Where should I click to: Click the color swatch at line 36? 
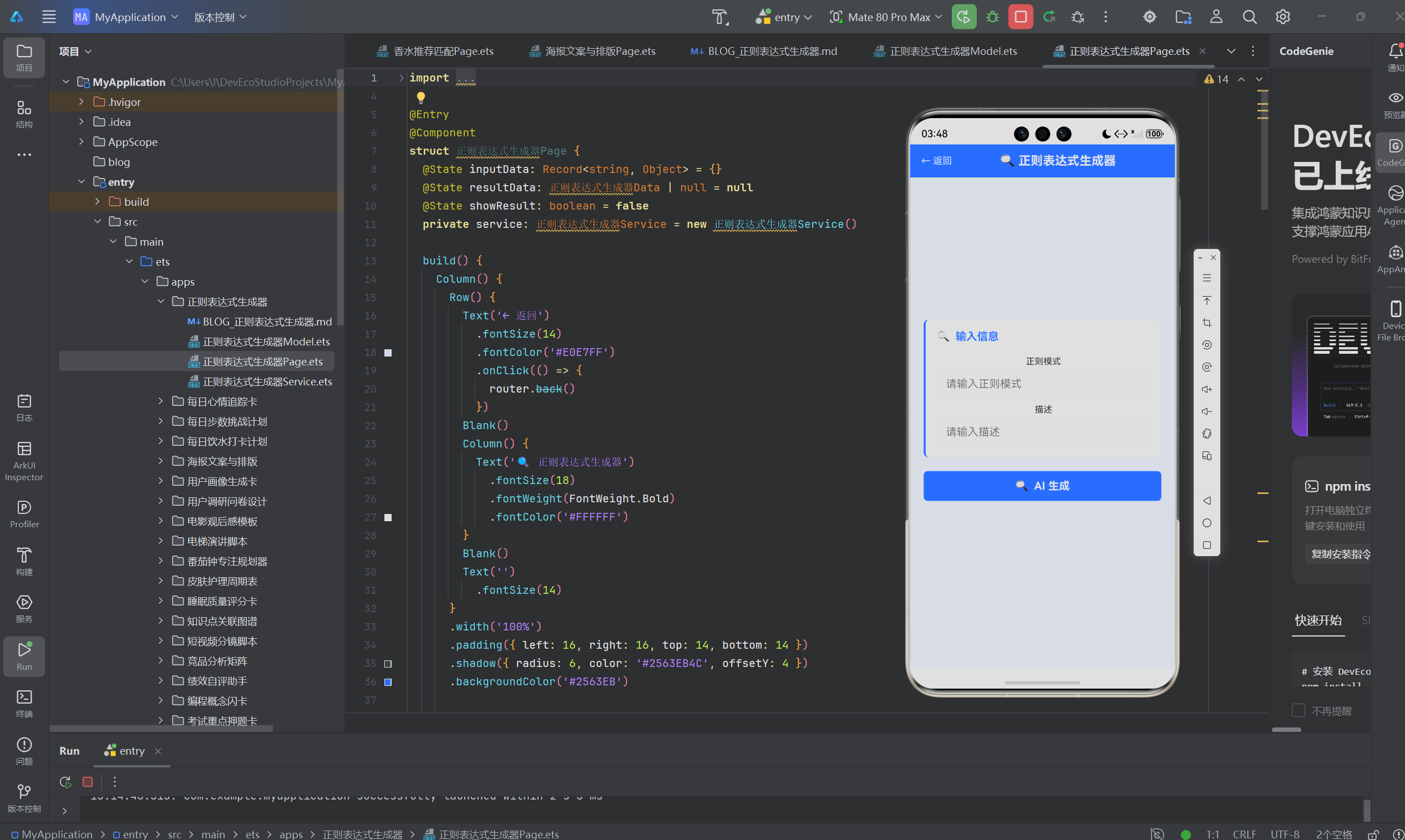click(388, 682)
